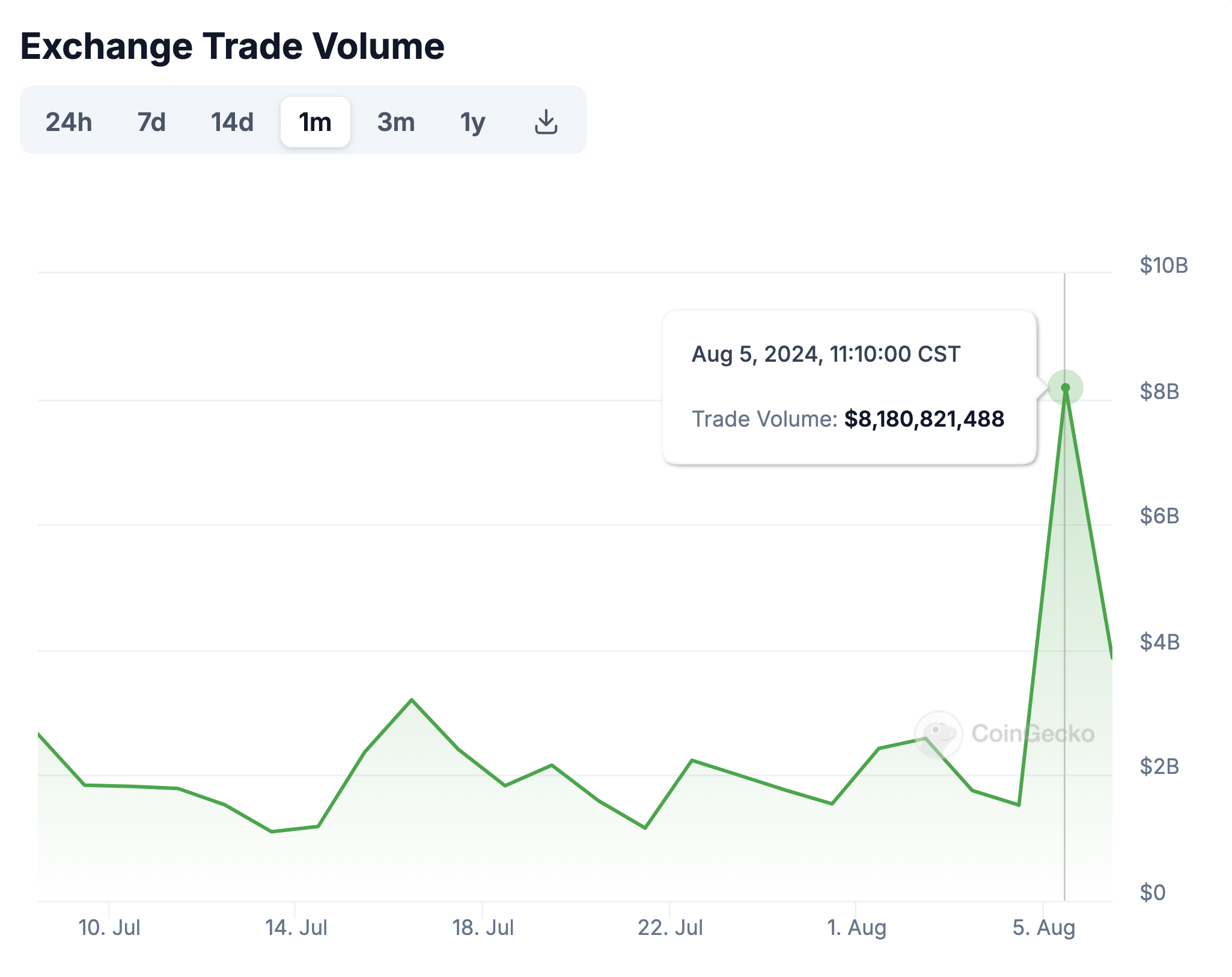
Task: Choose the 14d range option
Action: pos(232,122)
